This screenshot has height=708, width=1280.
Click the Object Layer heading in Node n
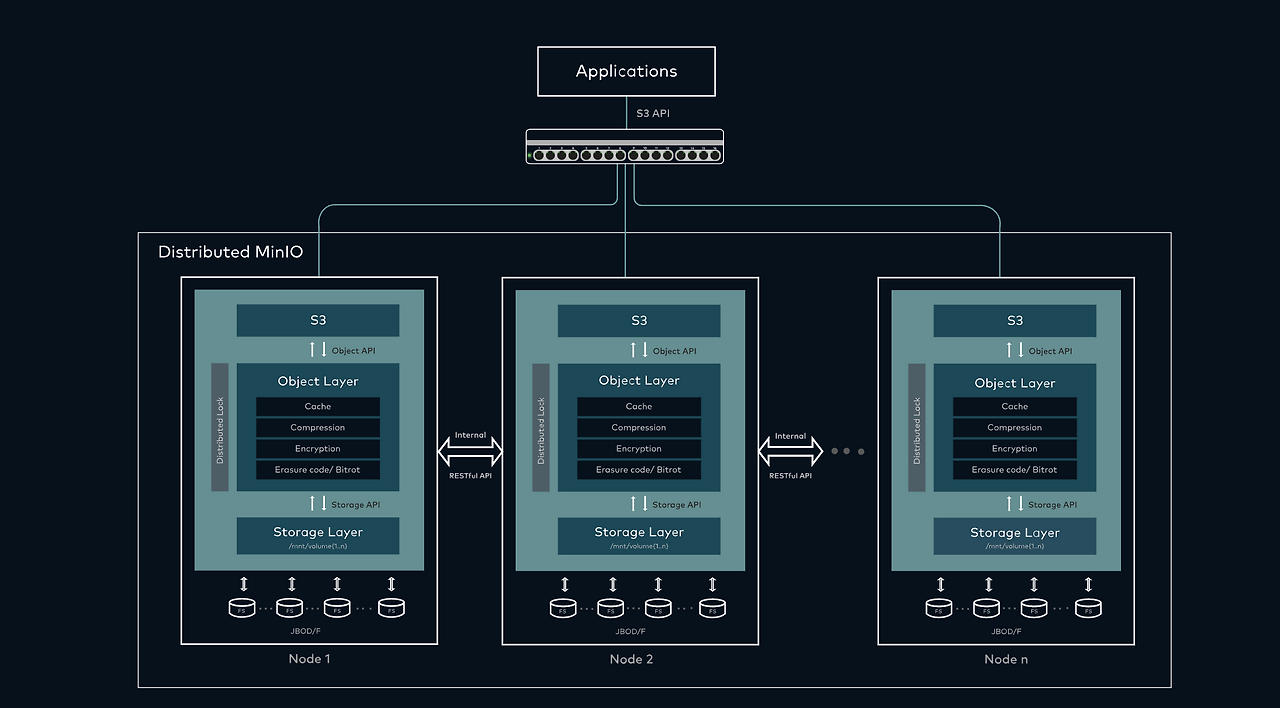[x=1015, y=383]
